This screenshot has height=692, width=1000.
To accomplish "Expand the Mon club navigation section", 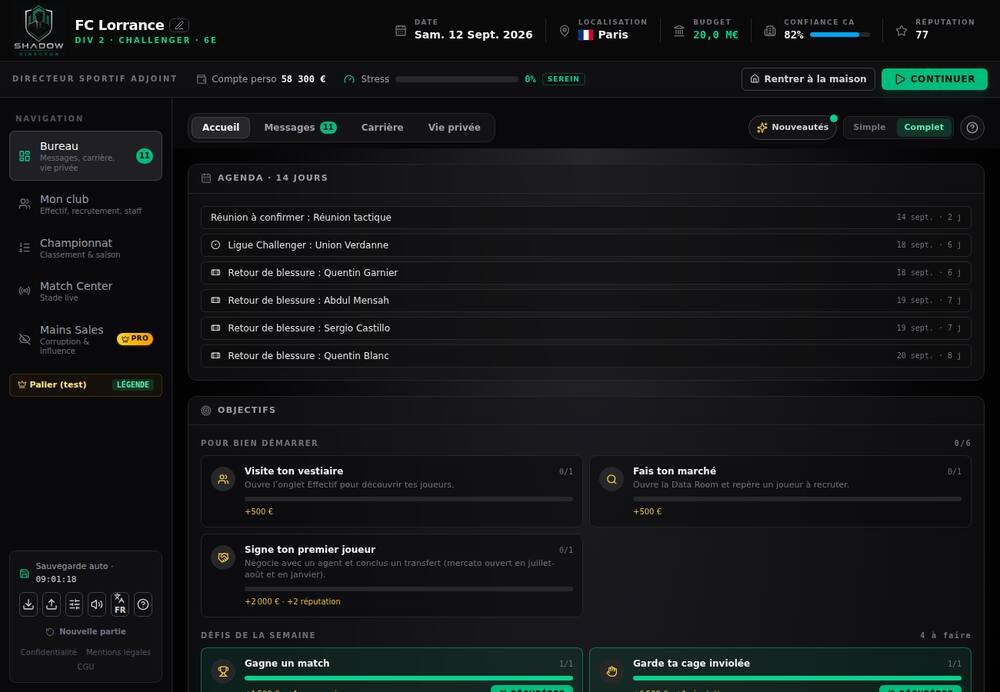I will pos(85,204).
